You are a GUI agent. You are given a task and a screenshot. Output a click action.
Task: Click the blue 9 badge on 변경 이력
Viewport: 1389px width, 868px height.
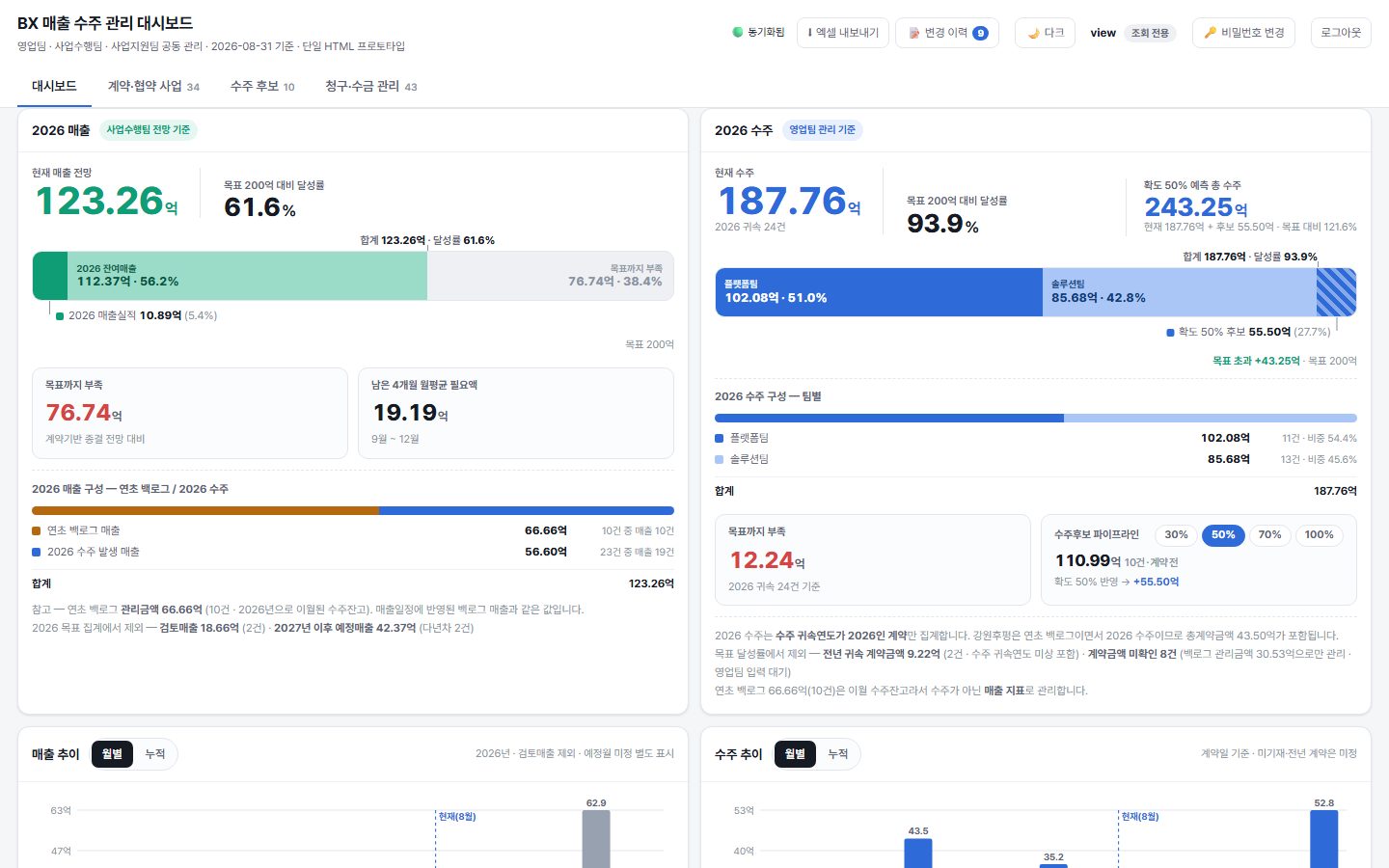(980, 33)
